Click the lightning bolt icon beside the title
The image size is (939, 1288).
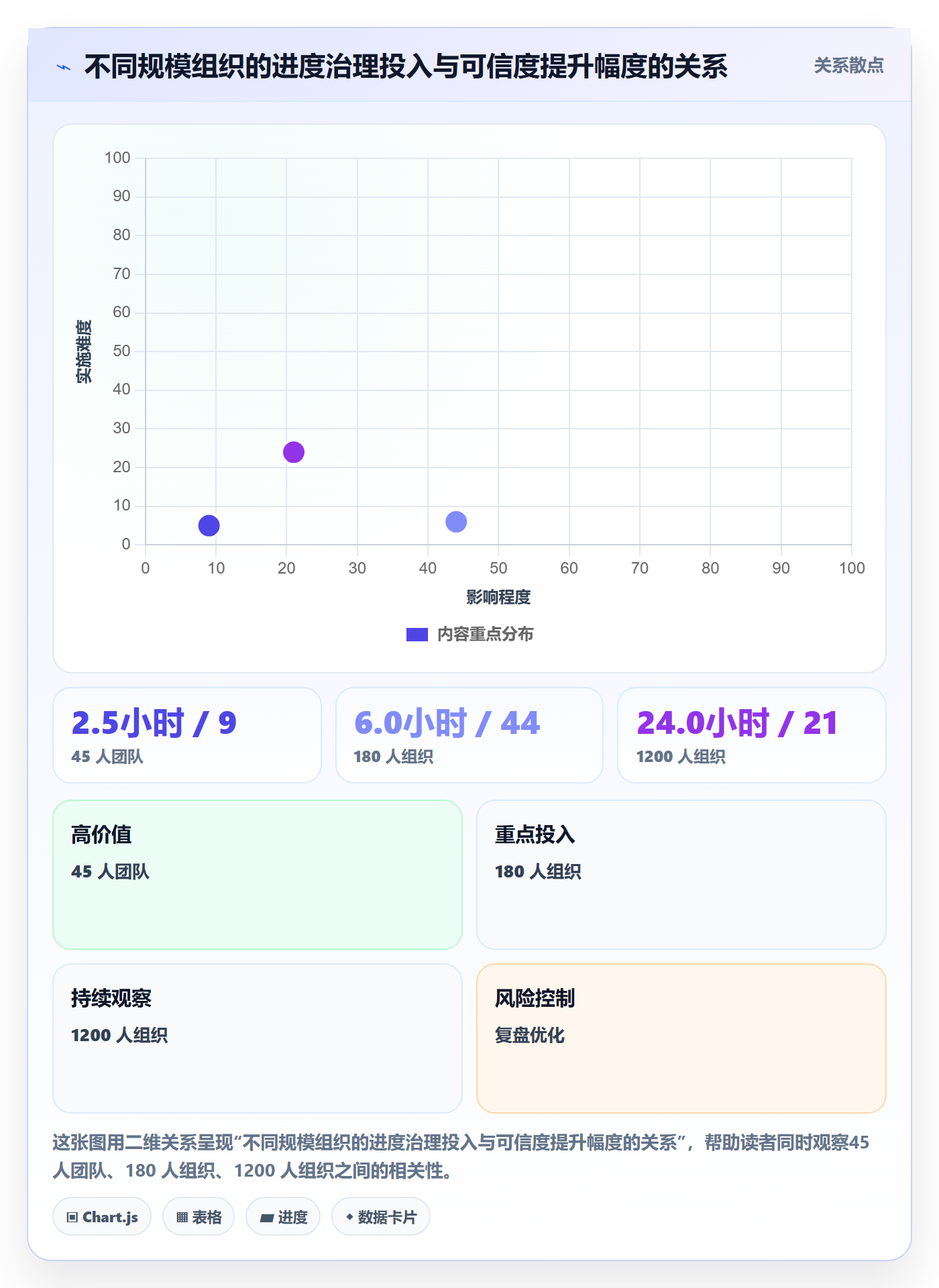tap(64, 67)
